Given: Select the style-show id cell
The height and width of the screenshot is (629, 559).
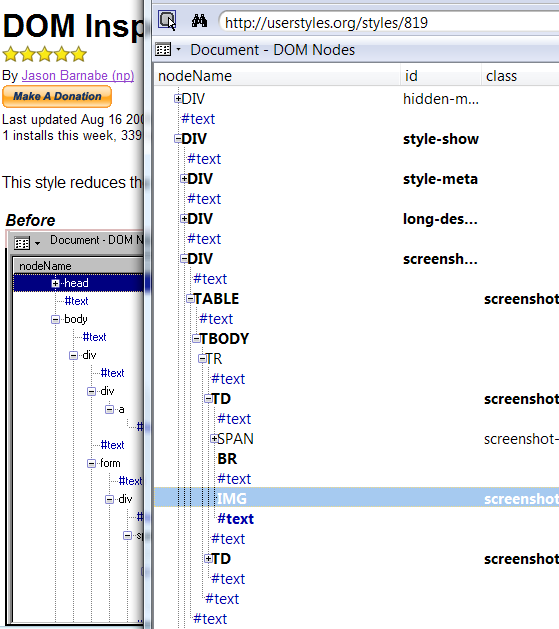Looking at the screenshot, I should pos(441,139).
